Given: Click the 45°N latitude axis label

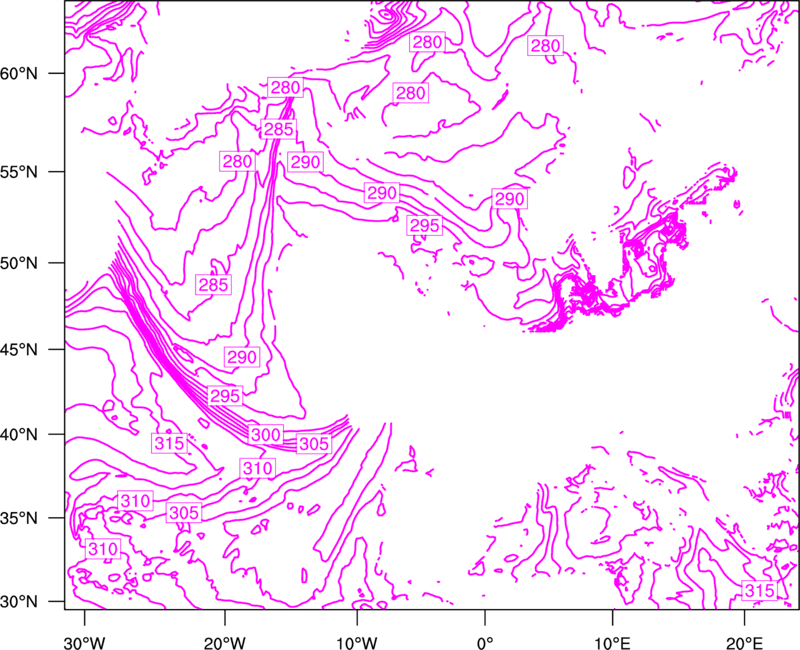Looking at the screenshot, I should tap(19, 349).
